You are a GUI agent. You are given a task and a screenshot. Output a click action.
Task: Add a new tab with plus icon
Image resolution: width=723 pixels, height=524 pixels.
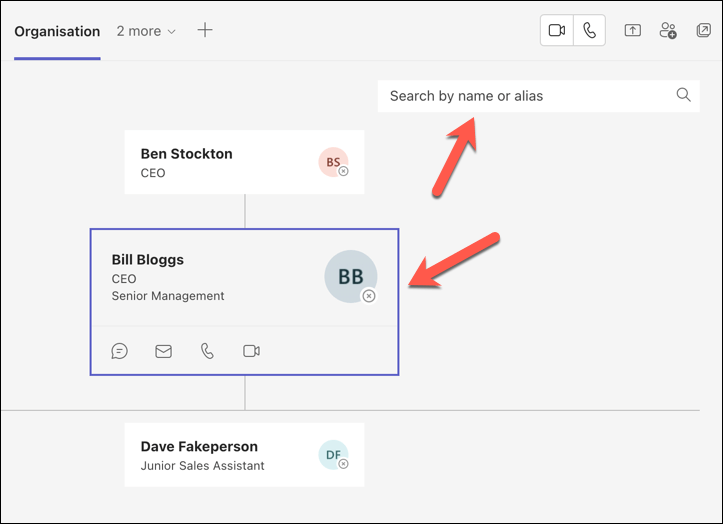(x=205, y=30)
